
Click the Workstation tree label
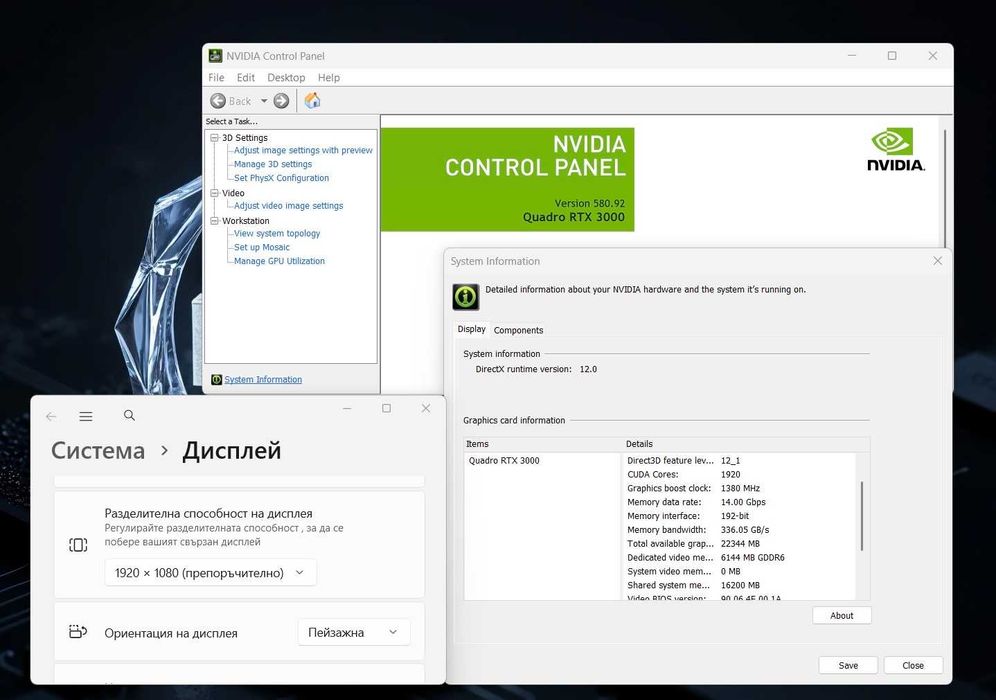coord(245,221)
